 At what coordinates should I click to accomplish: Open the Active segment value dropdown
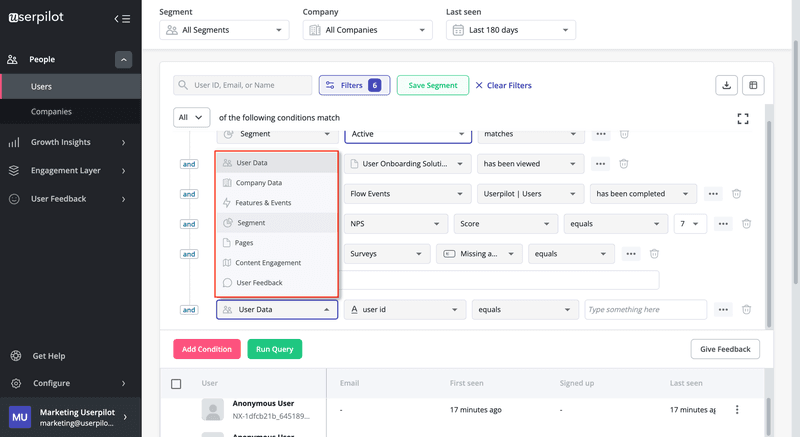[x=408, y=134]
